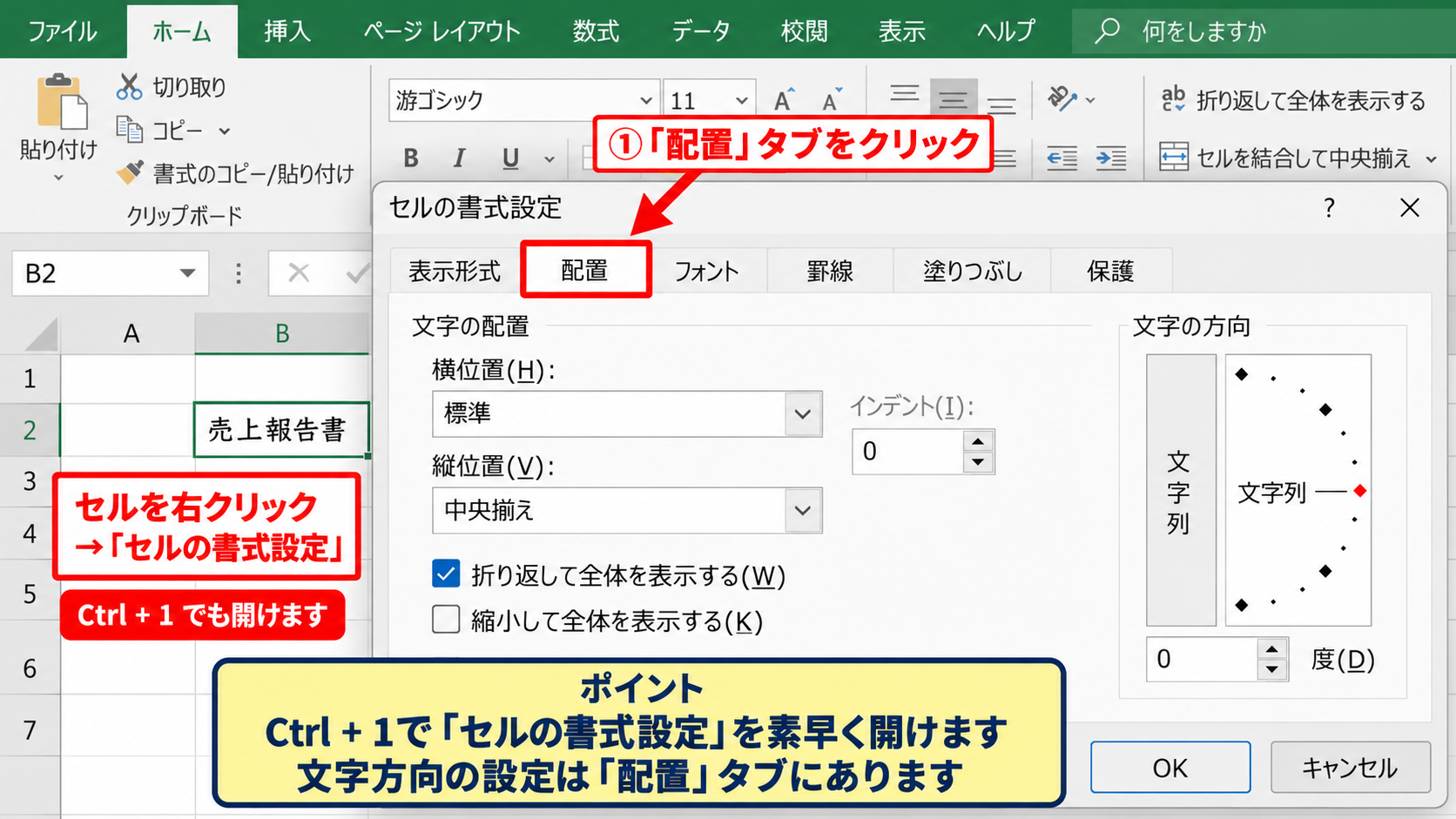Open the font size dropdown
1456x819 pixels.
tap(741, 100)
